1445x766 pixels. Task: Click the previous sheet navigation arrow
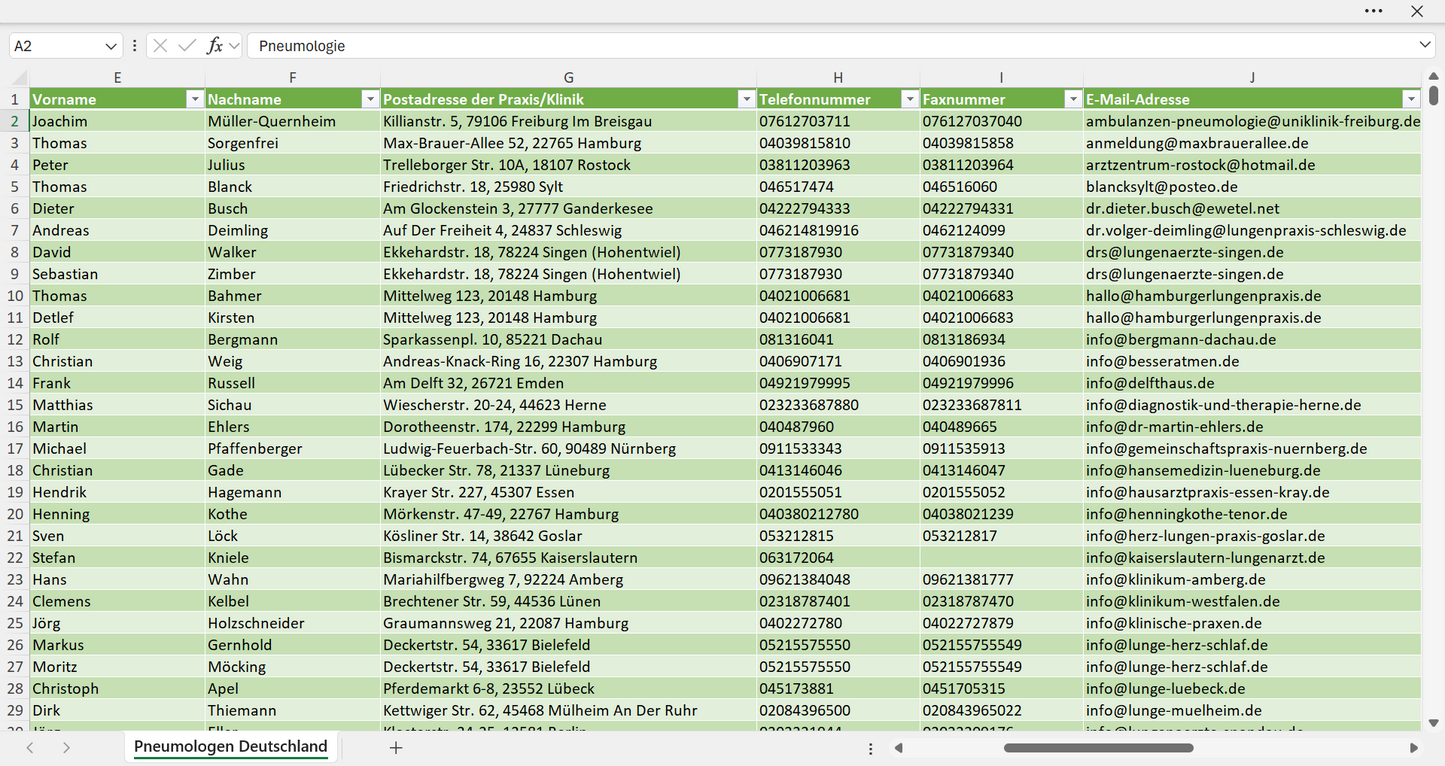click(x=30, y=747)
